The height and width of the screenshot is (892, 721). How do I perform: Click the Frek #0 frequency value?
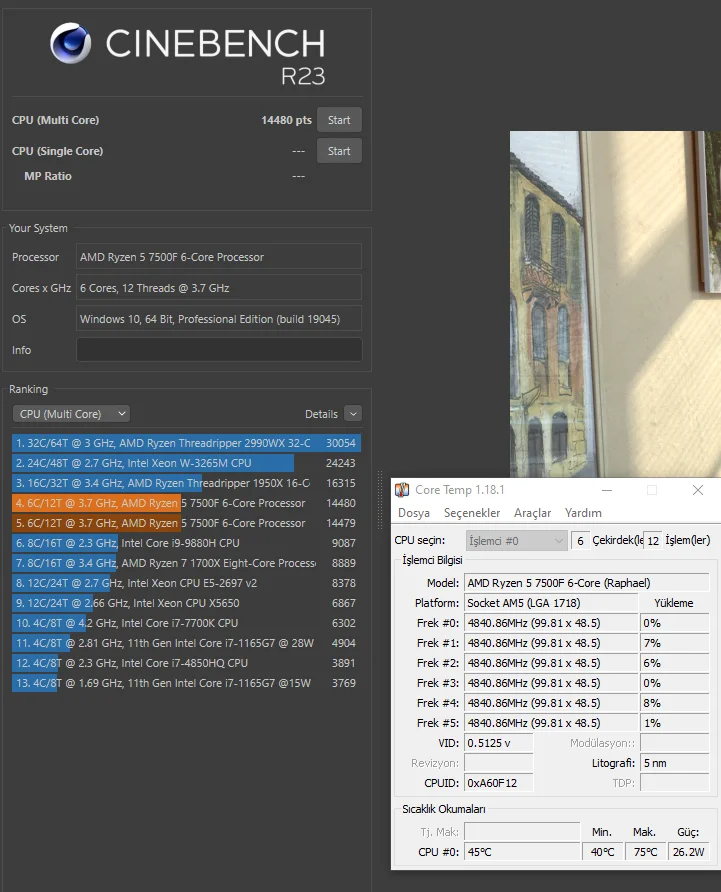551,623
